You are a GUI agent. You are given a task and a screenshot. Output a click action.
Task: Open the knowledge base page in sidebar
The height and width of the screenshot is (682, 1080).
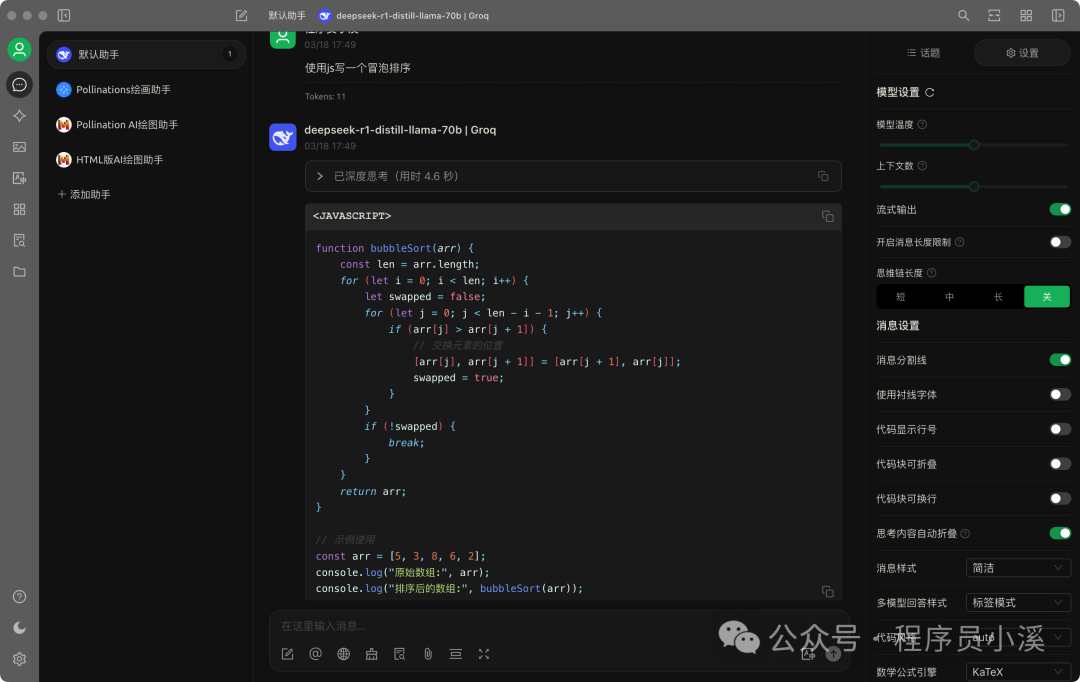[19, 240]
